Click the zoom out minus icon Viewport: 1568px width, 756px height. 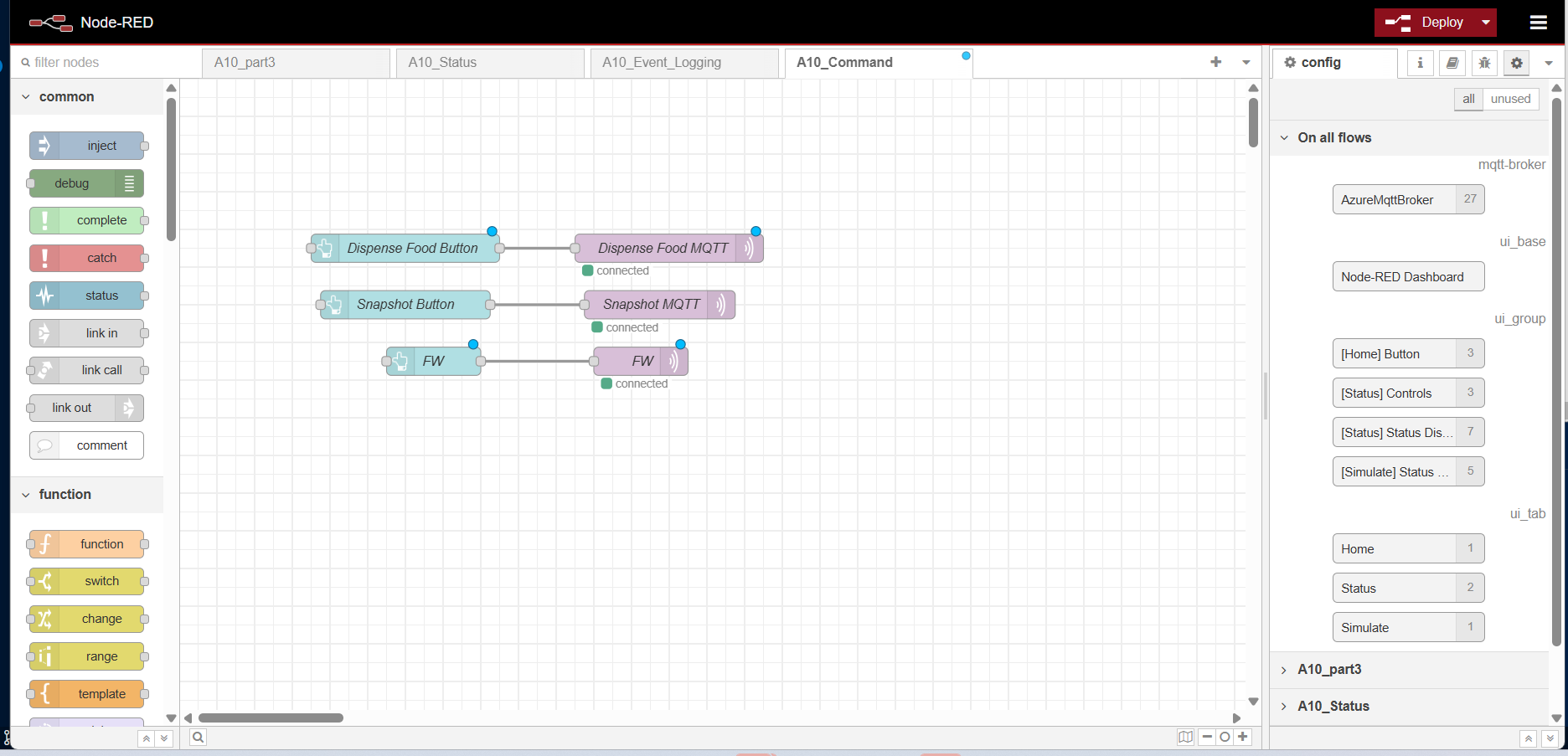[1207, 737]
